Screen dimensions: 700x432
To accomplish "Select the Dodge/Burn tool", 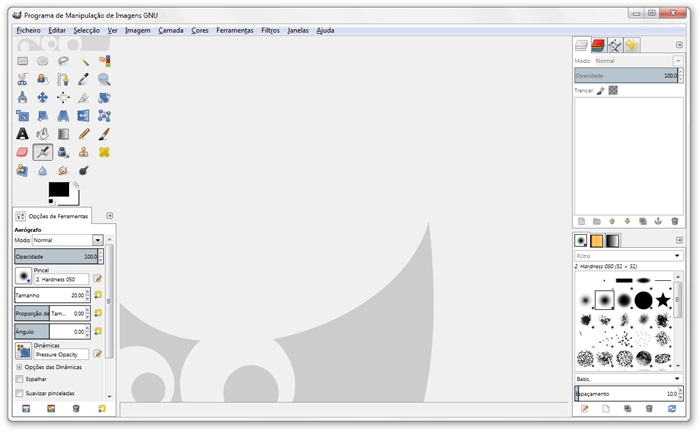I will pyautogui.click(x=83, y=170).
